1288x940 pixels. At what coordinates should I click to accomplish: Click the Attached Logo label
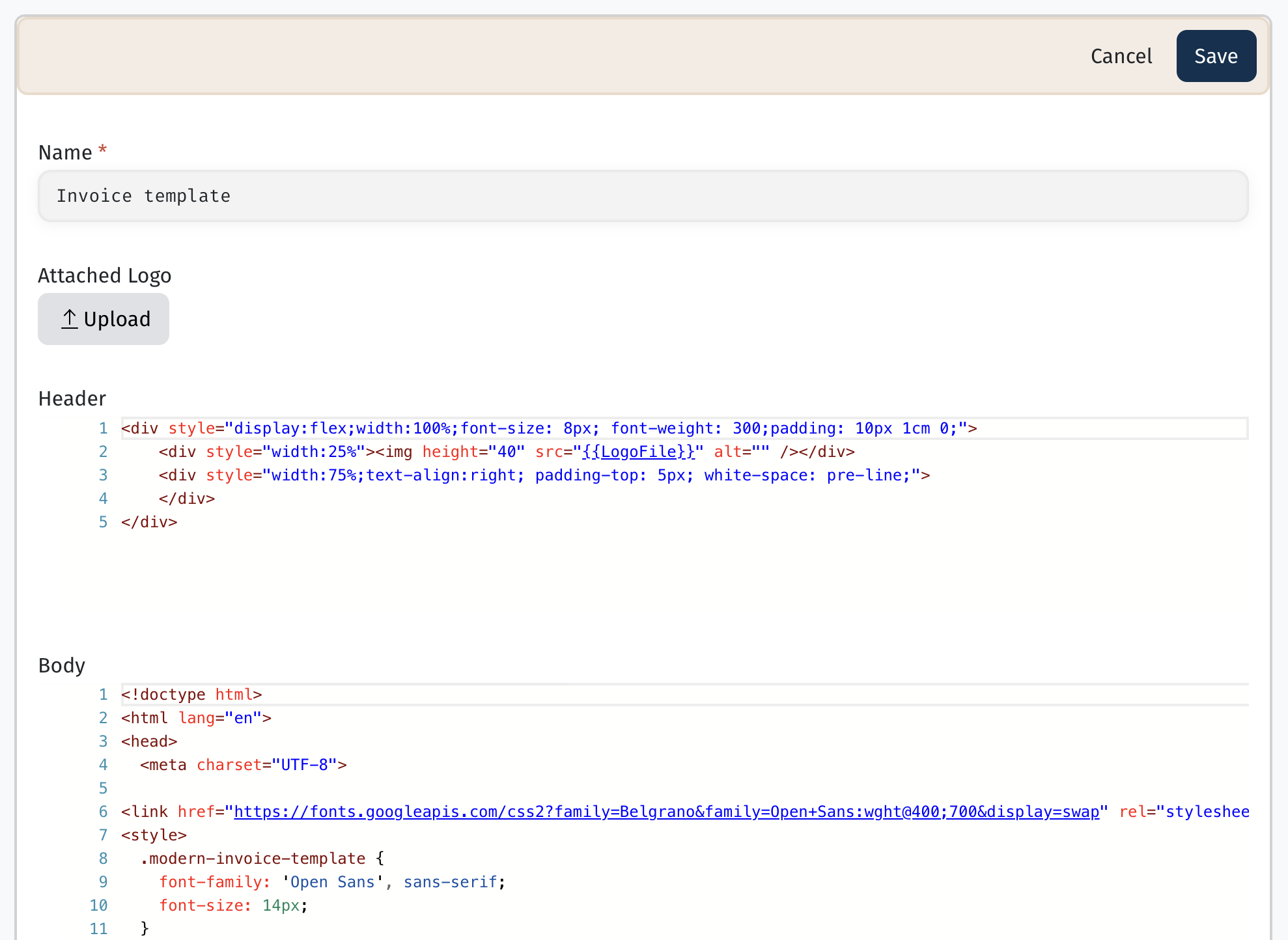[x=105, y=275]
